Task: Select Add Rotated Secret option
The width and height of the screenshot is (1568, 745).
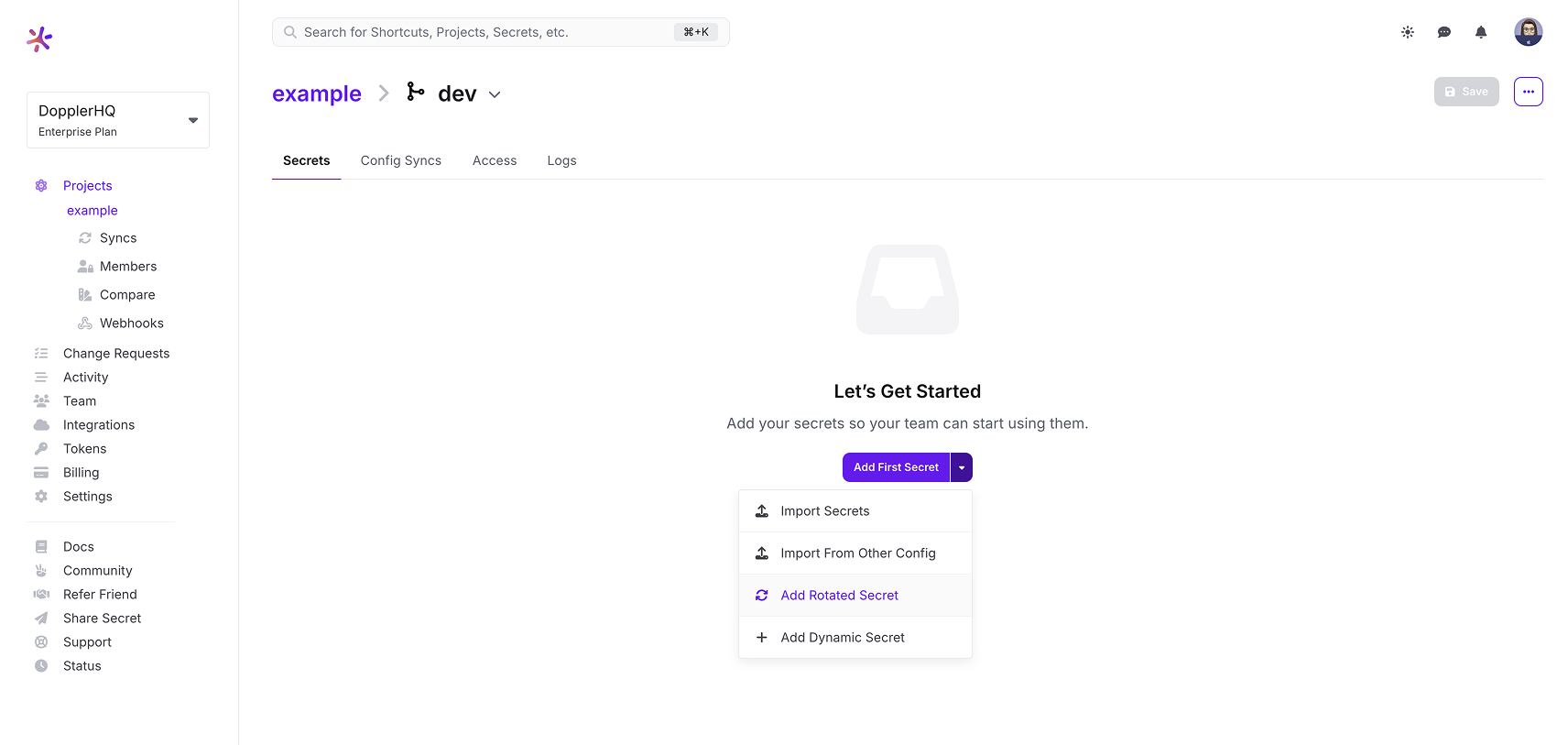Action: coord(855,596)
